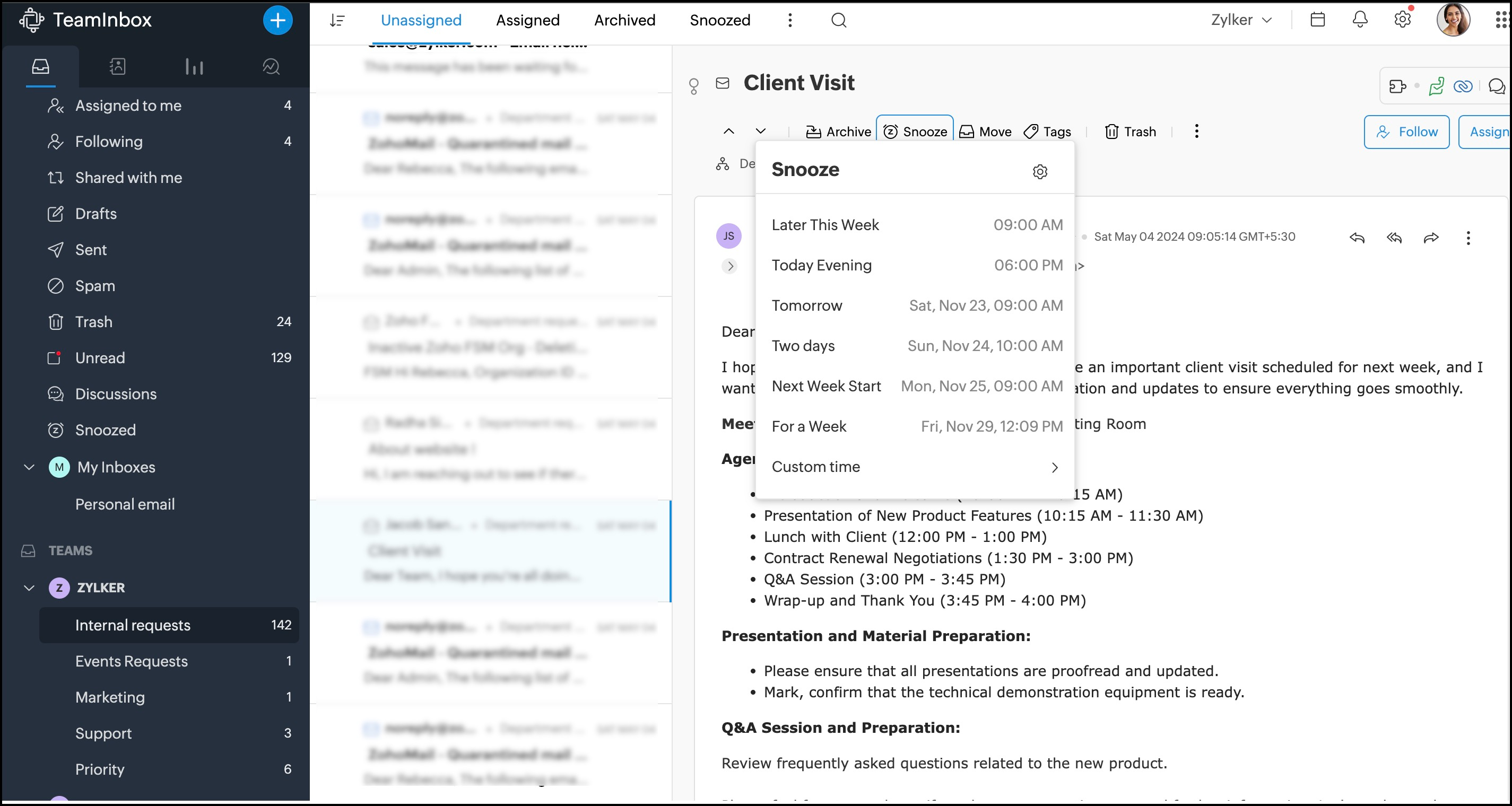Click the reply all arrow icon

(x=1394, y=238)
